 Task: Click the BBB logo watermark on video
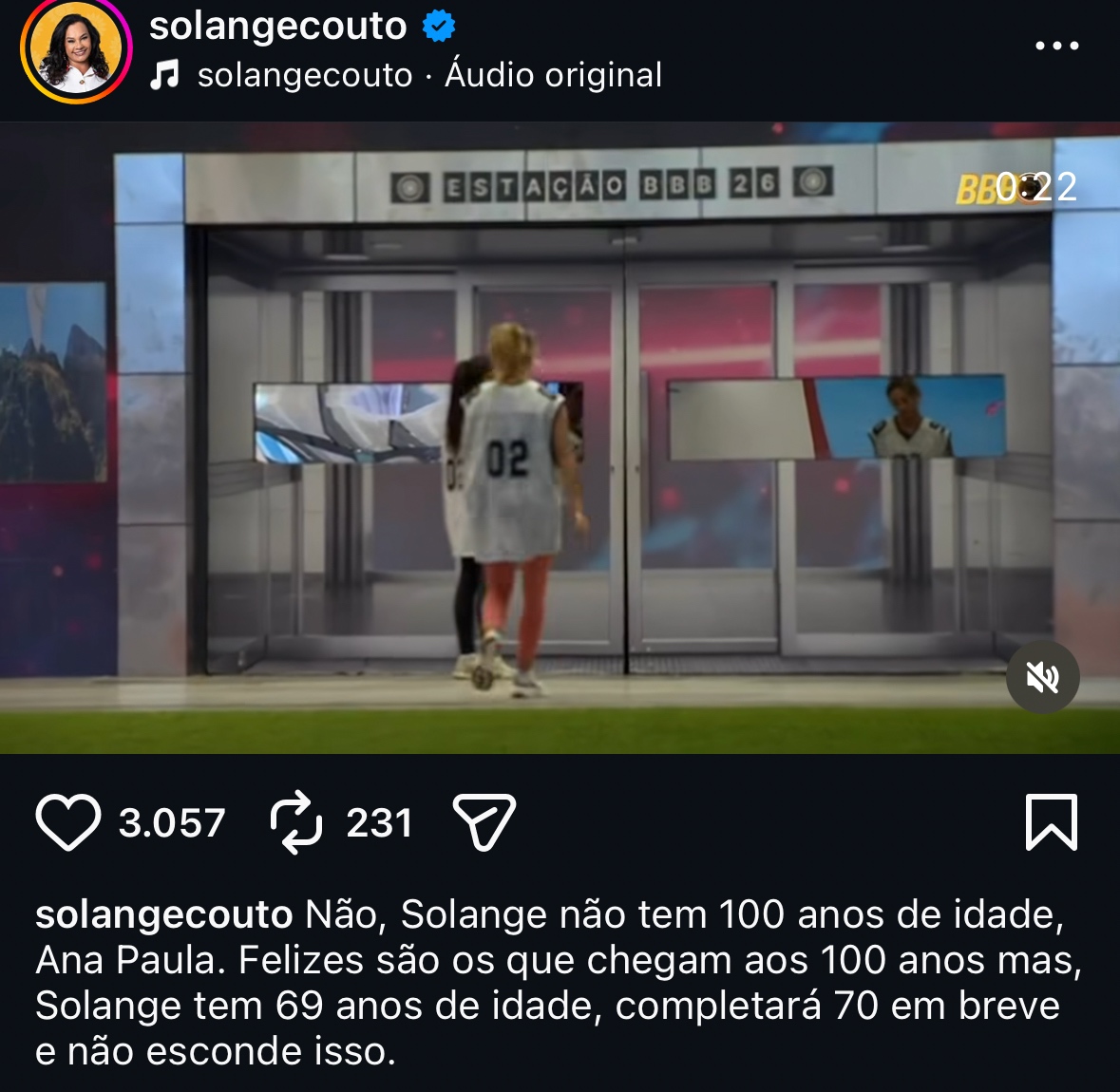(x=978, y=189)
